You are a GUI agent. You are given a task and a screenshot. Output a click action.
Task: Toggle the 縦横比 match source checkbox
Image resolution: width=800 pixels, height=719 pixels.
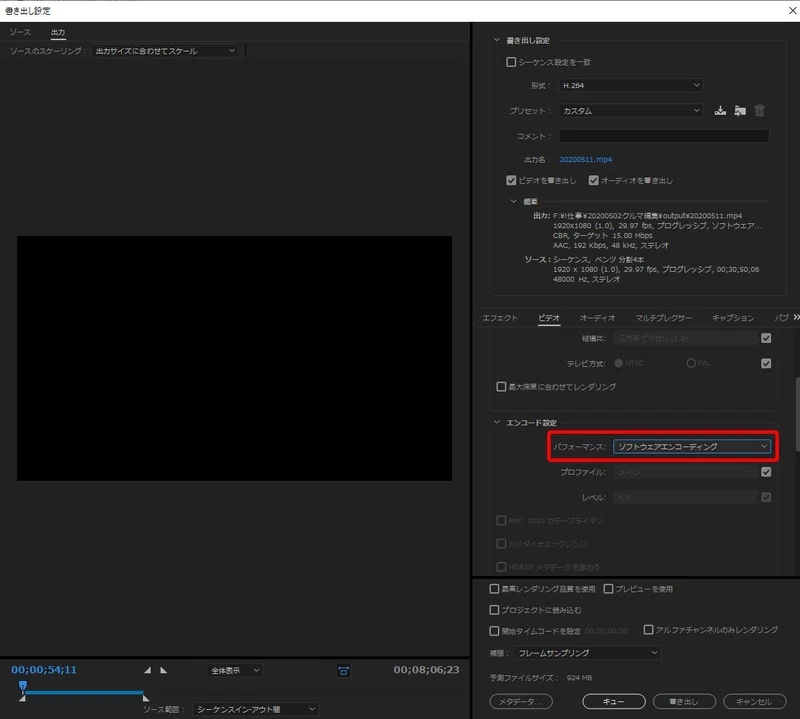(x=766, y=338)
